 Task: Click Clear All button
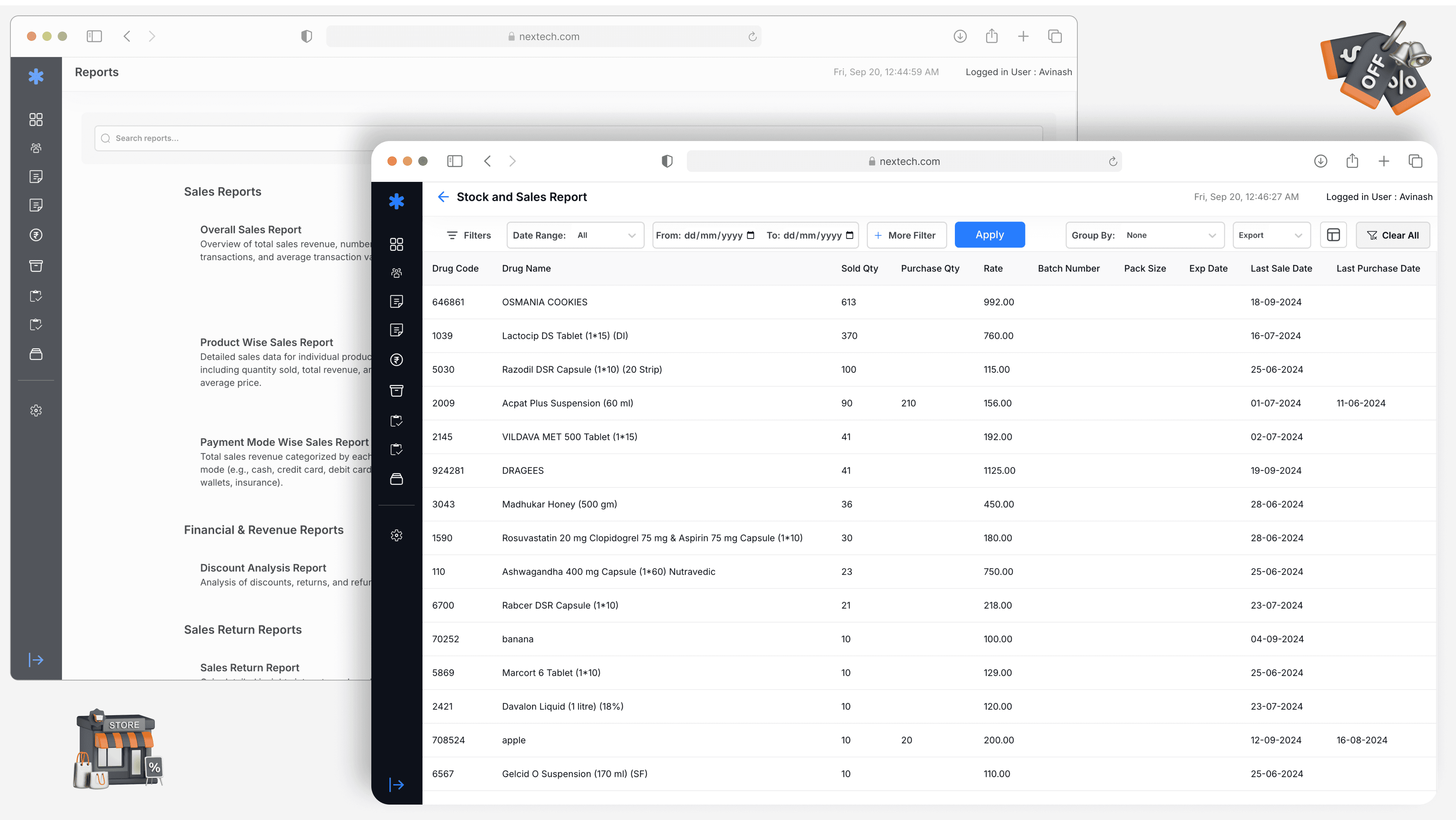pos(1393,235)
